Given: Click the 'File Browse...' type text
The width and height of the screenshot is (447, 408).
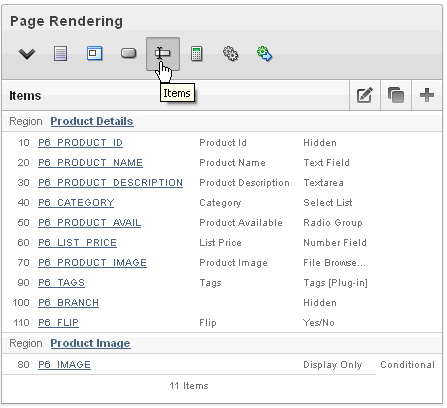Looking at the screenshot, I should pos(334,263).
